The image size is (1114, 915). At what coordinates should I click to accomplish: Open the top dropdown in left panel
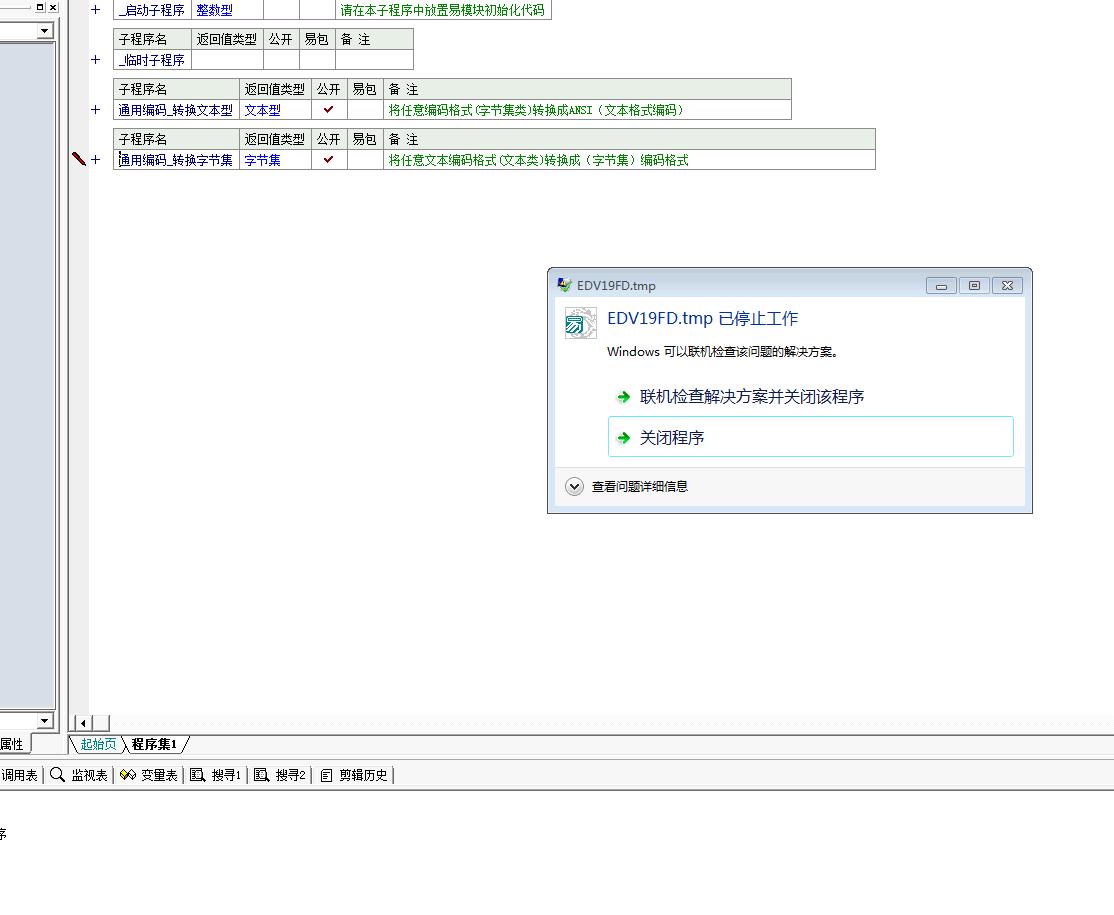[x=45, y=31]
